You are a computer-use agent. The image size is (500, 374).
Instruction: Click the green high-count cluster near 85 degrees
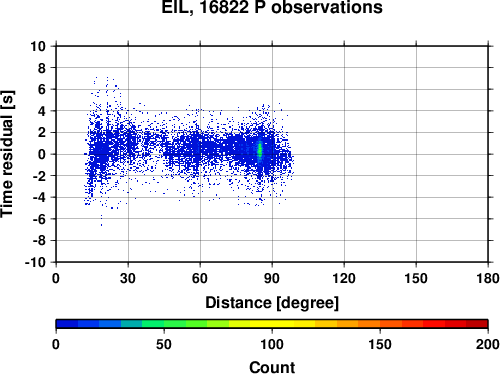pos(260,150)
